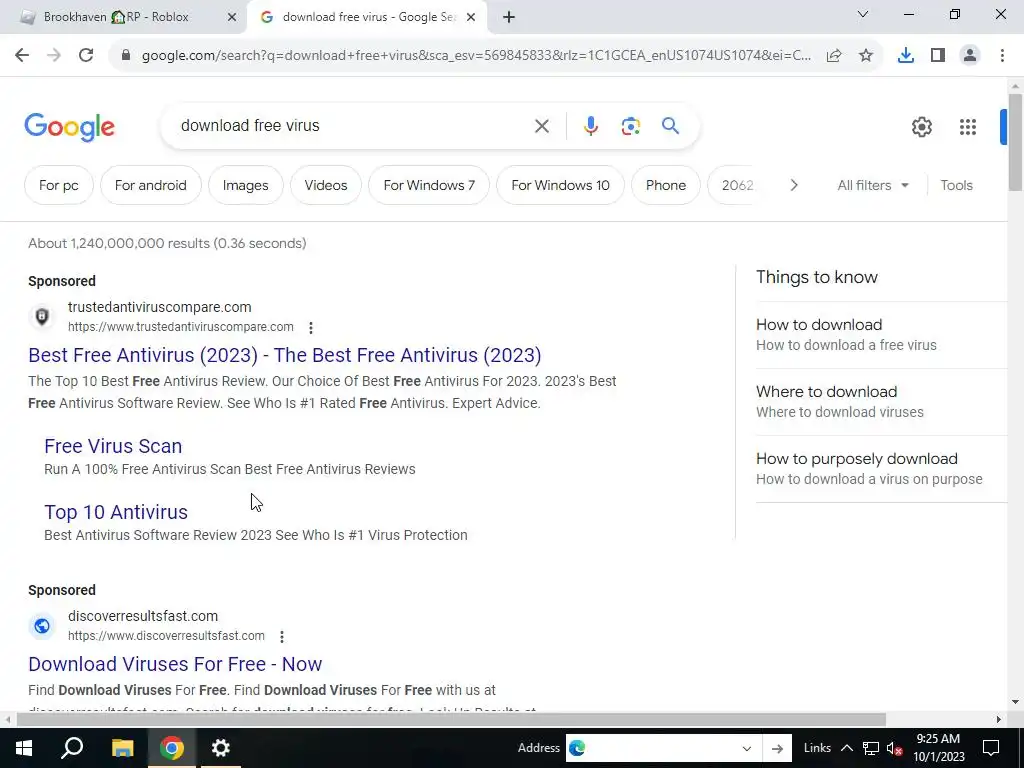Show more filter chips with the chevron

tap(793, 185)
